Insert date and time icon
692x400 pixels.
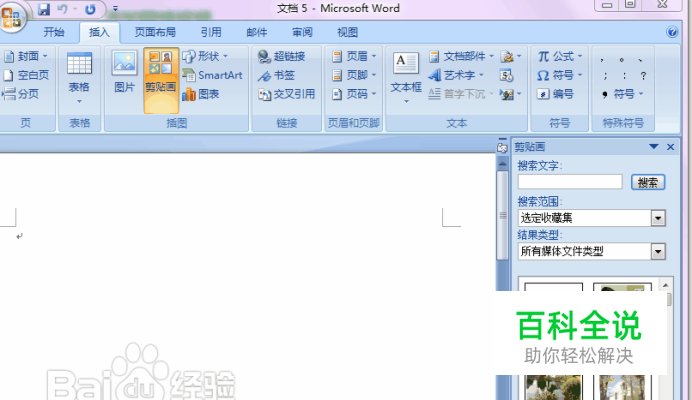[507, 75]
